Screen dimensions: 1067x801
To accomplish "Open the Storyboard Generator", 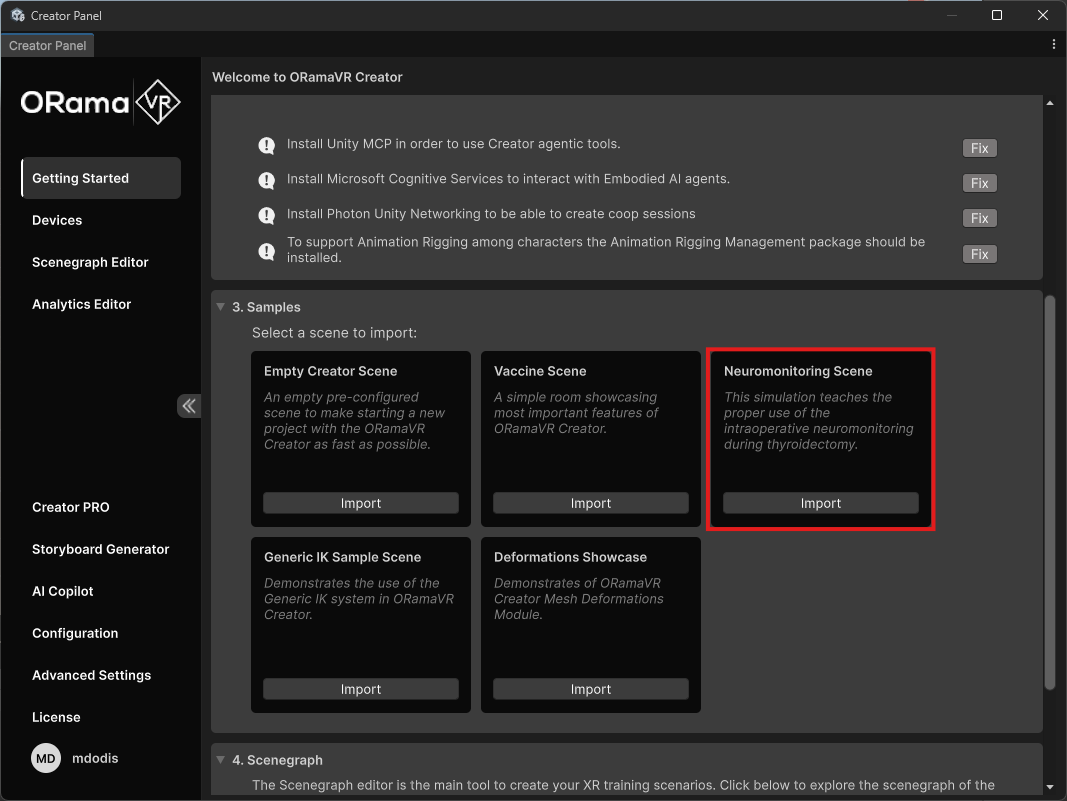I will click(x=101, y=549).
